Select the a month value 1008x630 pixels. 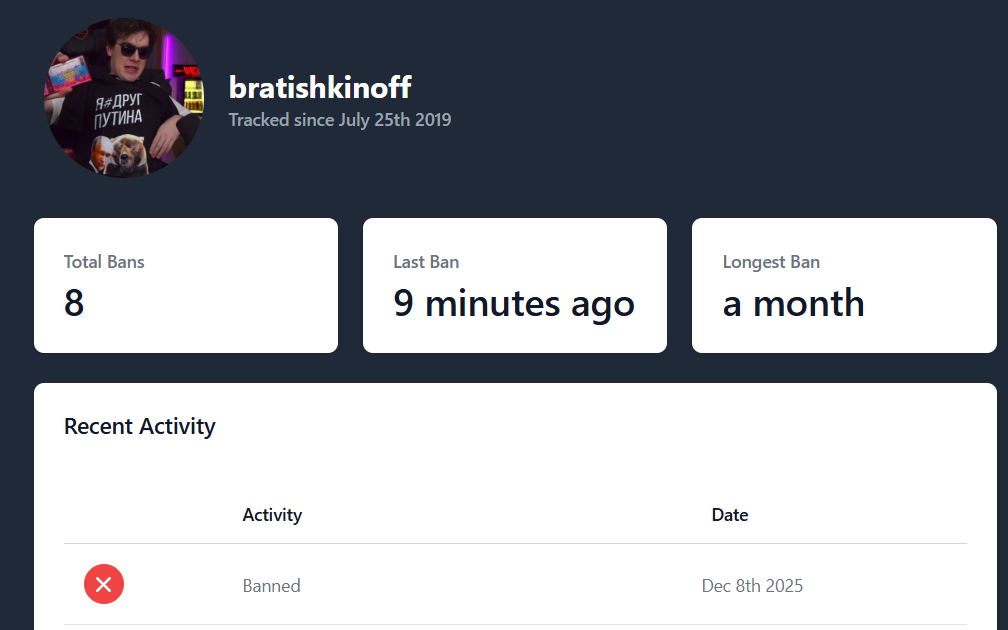click(x=793, y=303)
